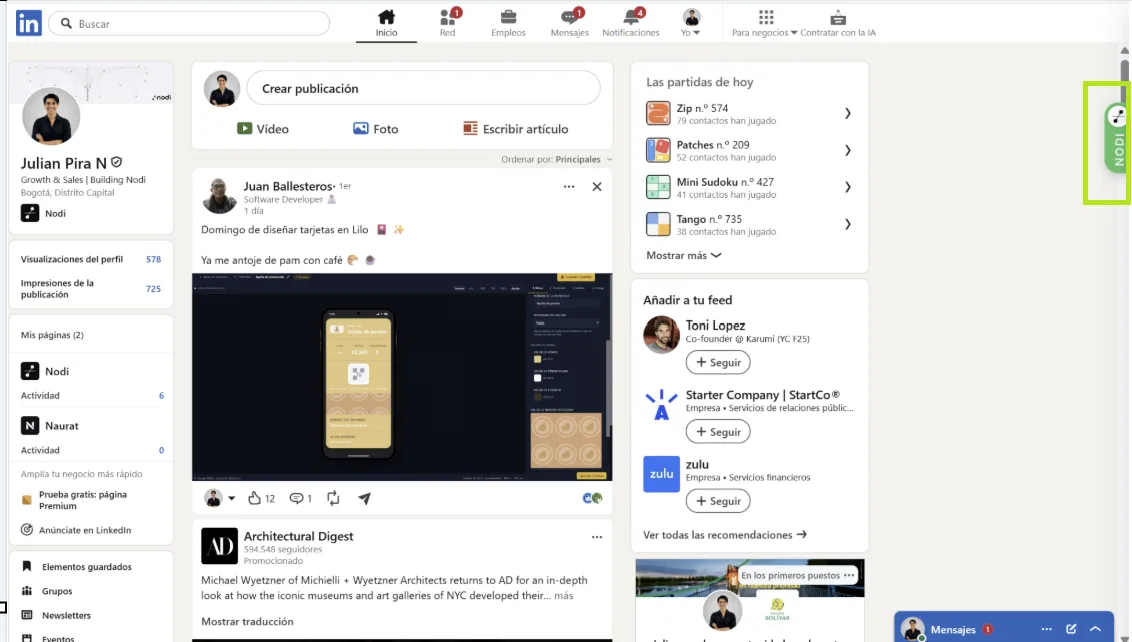The height and width of the screenshot is (642, 1132).
Task: Click the chevron next to Tango
Action: tap(848, 225)
